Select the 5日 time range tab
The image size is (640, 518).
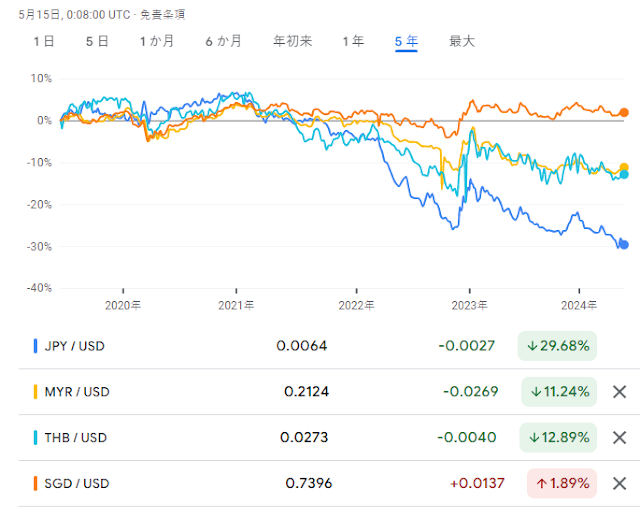coord(97,41)
